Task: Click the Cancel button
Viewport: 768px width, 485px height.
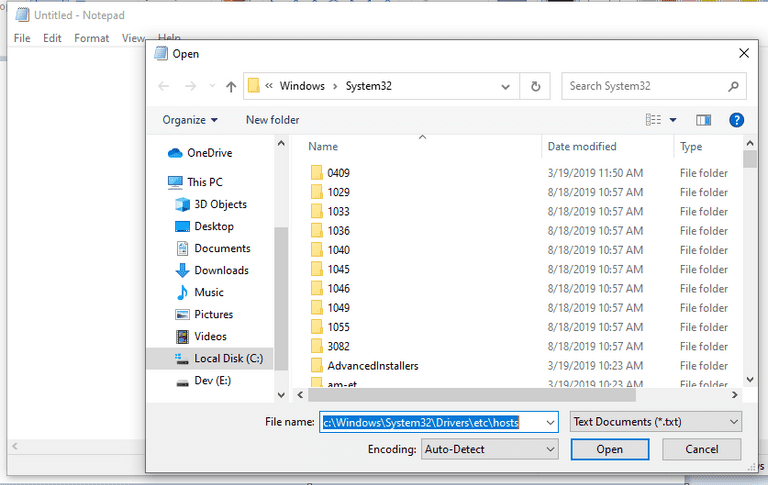Action: [701, 449]
